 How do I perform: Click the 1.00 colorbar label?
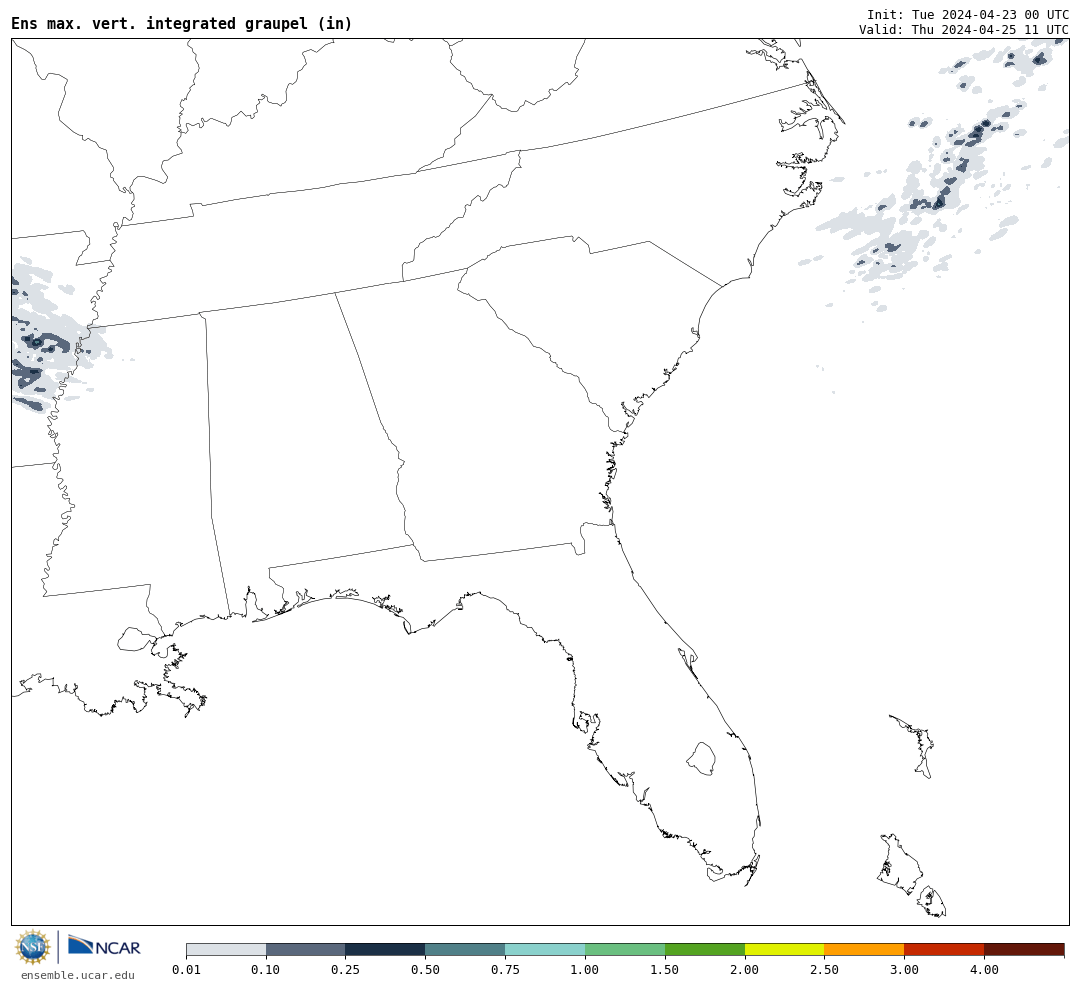point(585,970)
